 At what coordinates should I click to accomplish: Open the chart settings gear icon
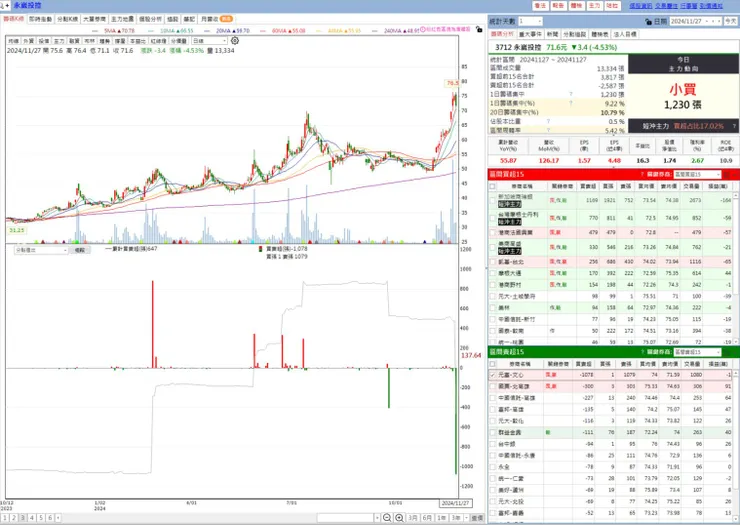[x=235, y=41]
